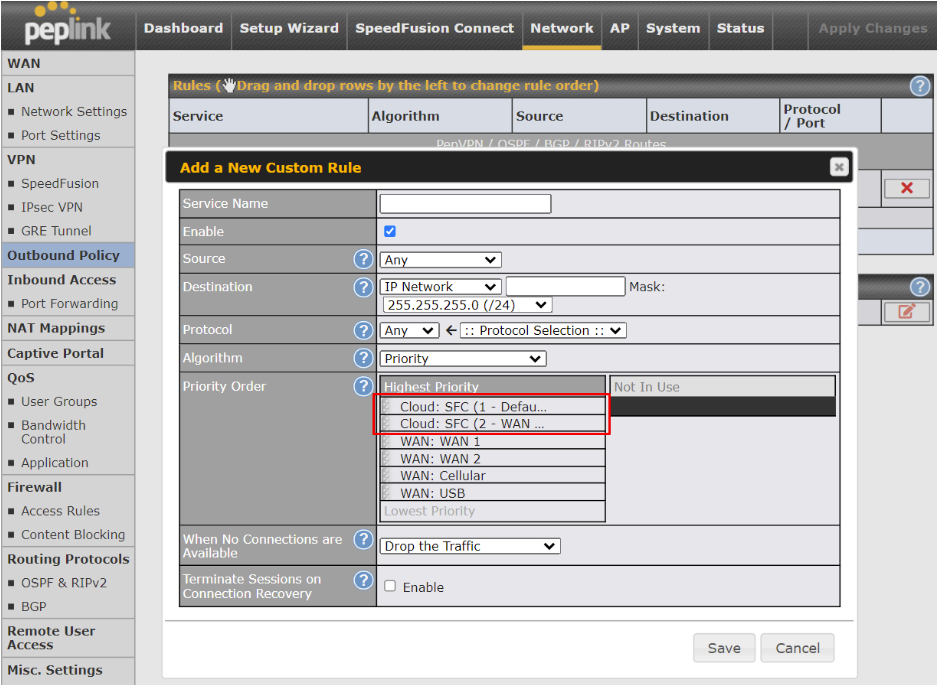The height and width of the screenshot is (689, 942).
Task: Switch to the Network tab
Action: pyautogui.click(x=564, y=28)
